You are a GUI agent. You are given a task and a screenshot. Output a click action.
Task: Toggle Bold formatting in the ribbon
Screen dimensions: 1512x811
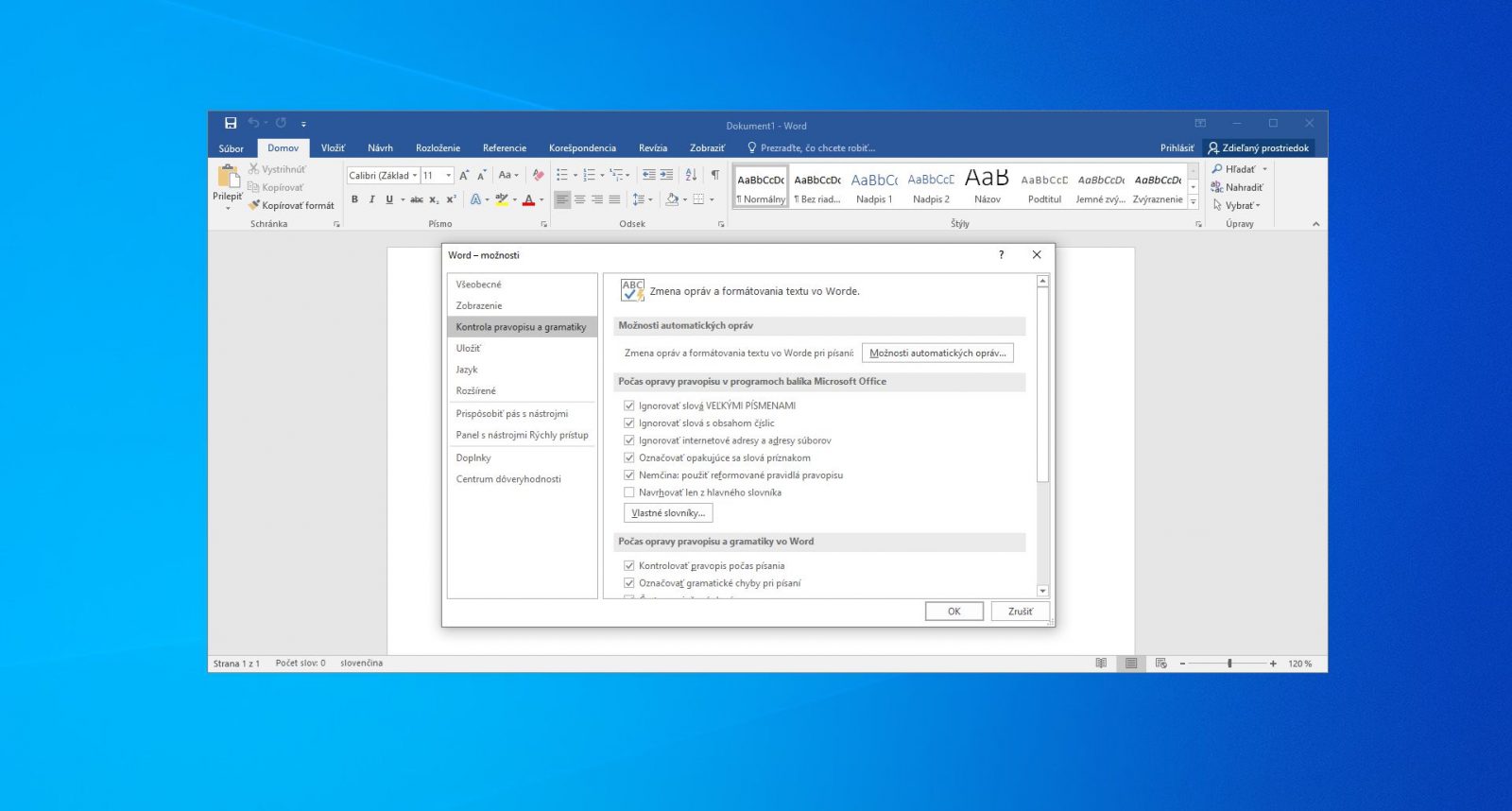pyautogui.click(x=354, y=199)
